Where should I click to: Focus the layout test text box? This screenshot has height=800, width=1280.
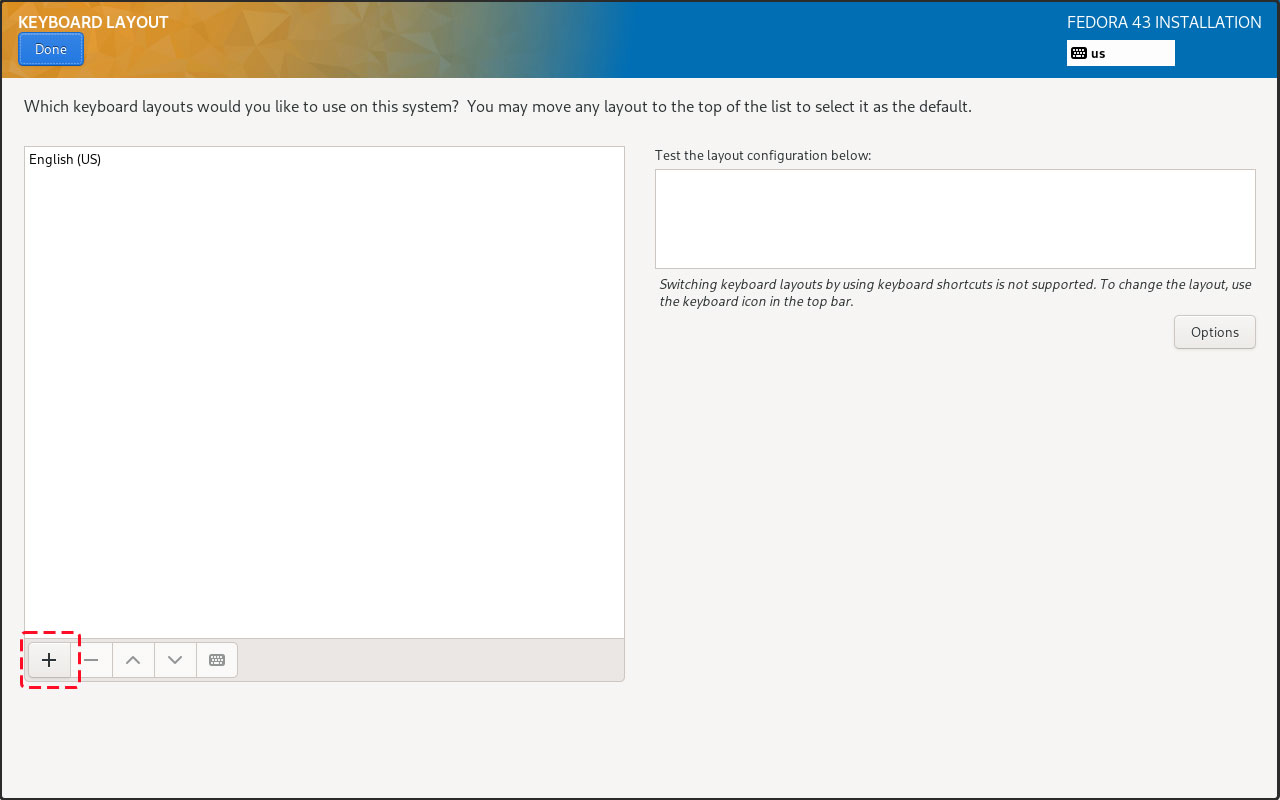954,218
